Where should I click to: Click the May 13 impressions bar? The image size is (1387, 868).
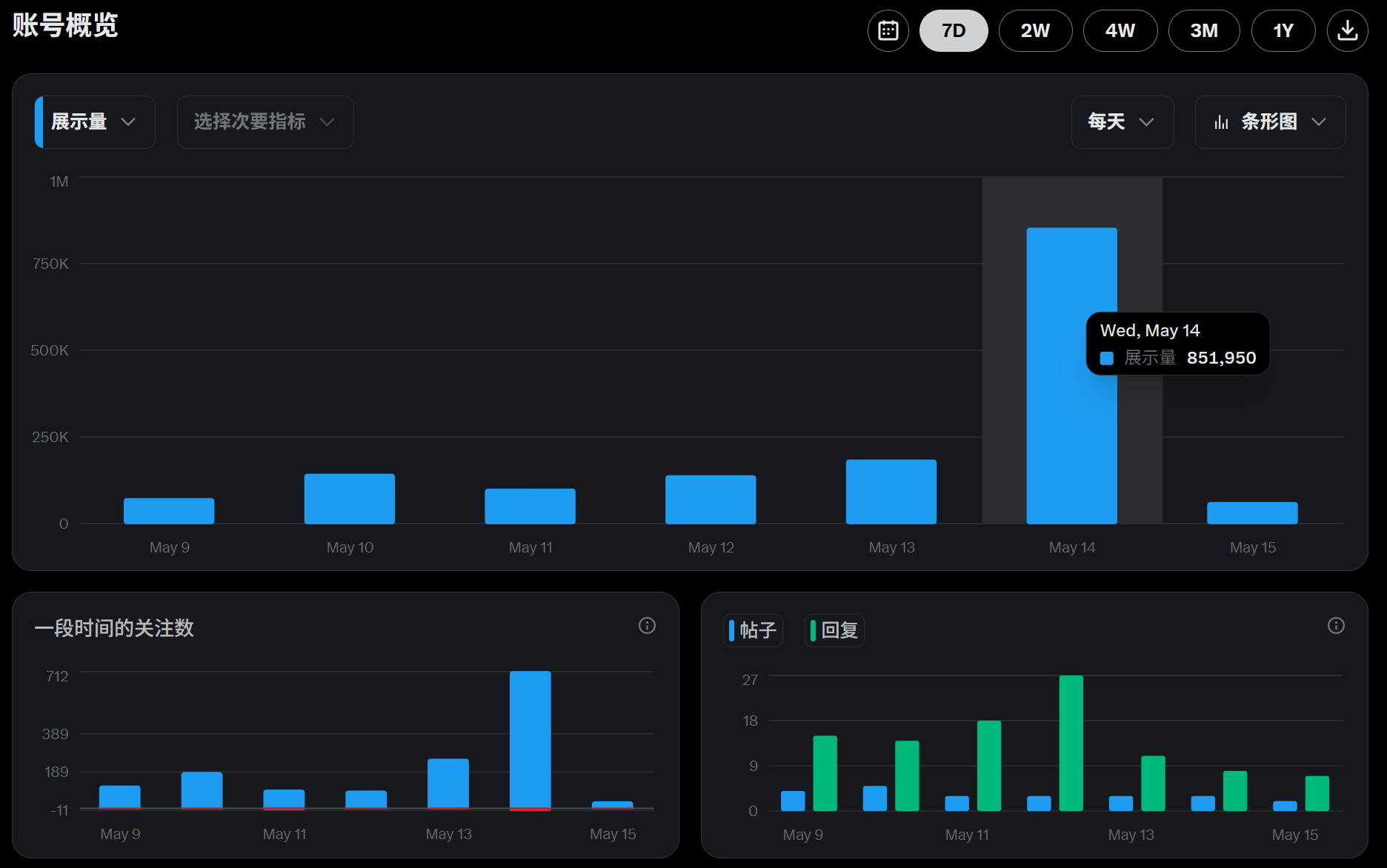pyautogui.click(x=891, y=492)
